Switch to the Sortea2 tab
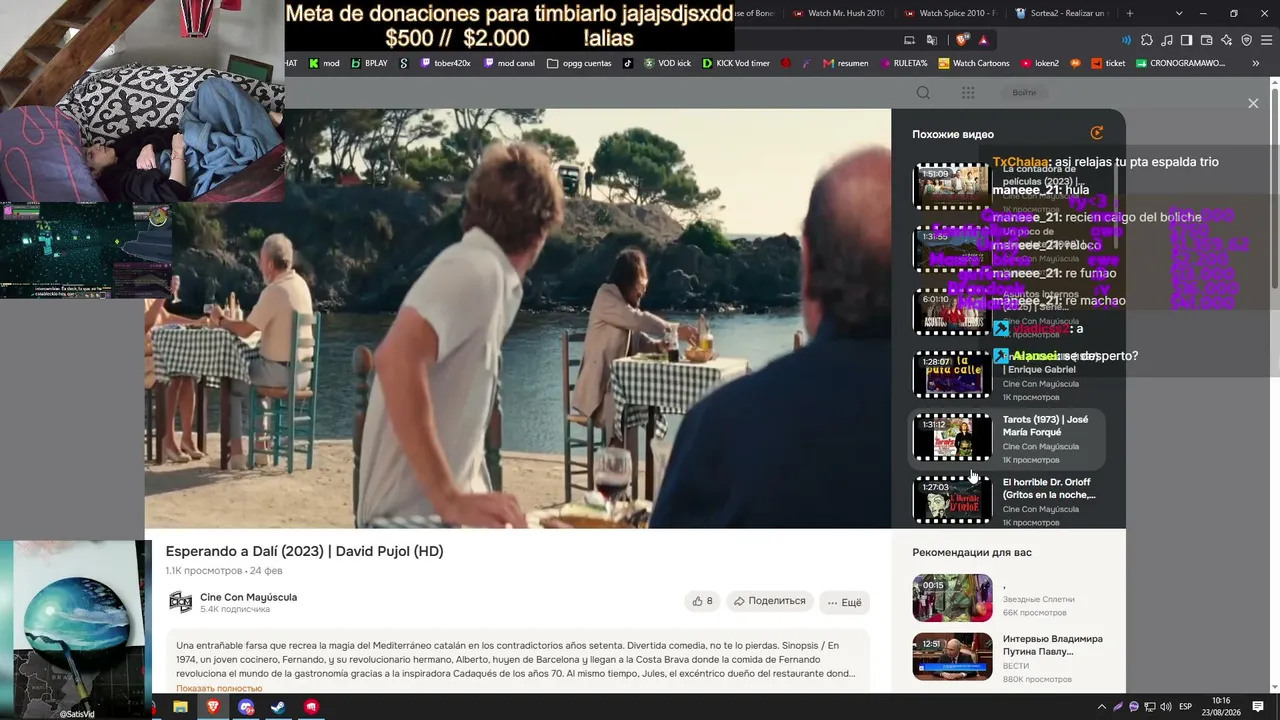Screen dimensions: 1280x720 point(1061,13)
